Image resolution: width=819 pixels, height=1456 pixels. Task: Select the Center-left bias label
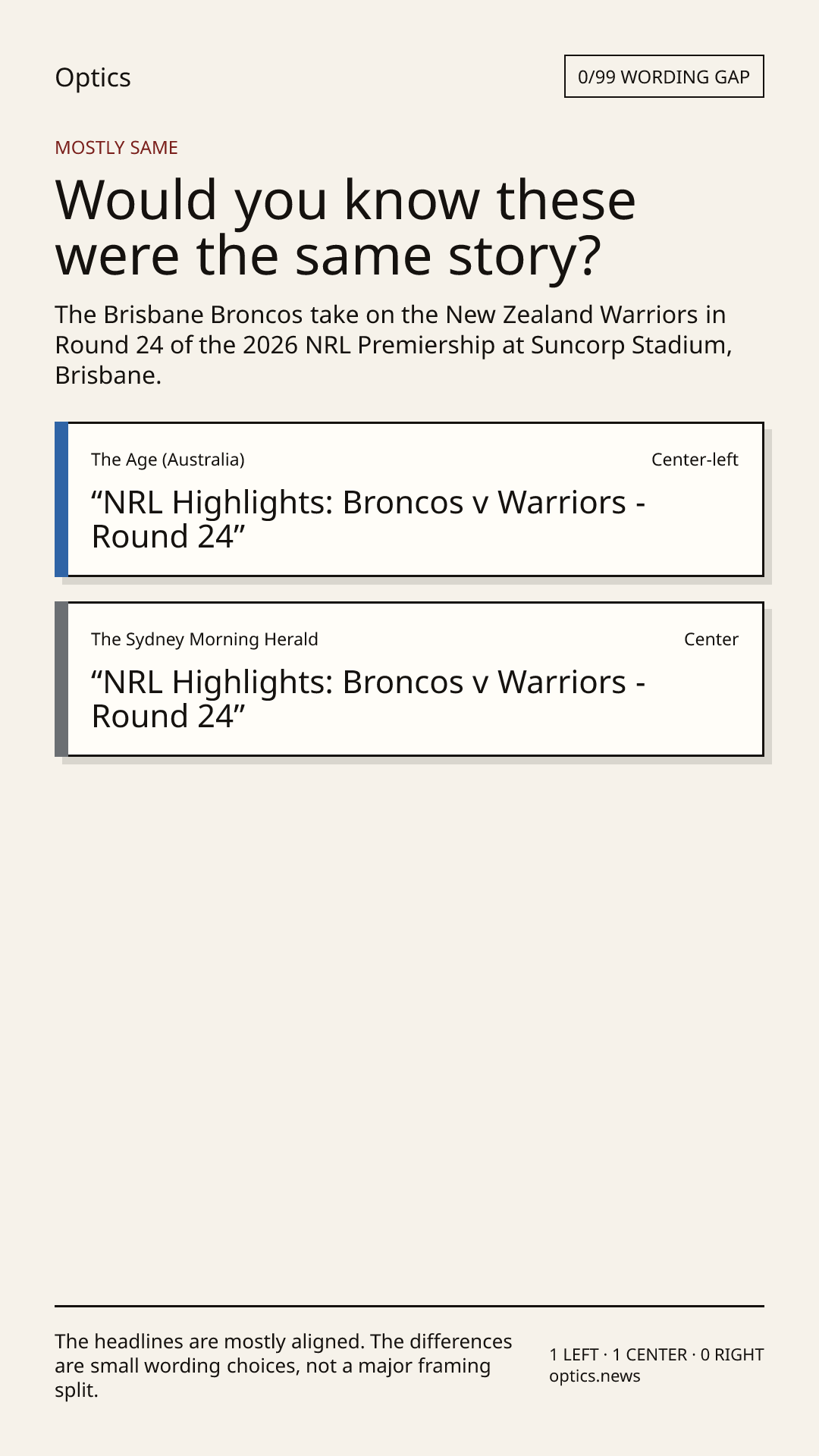coord(695,460)
